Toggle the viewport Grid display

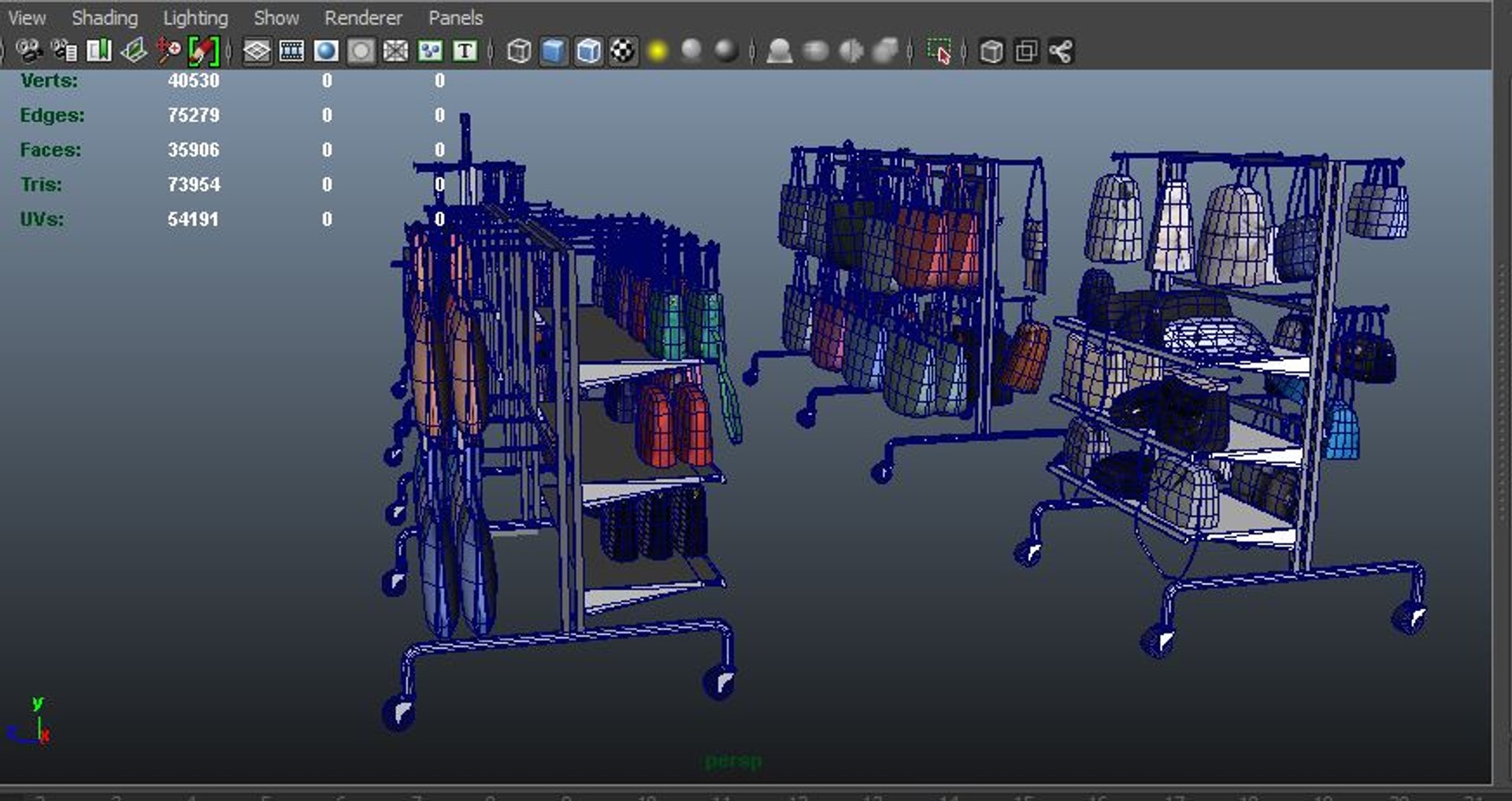pyautogui.click(x=257, y=51)
